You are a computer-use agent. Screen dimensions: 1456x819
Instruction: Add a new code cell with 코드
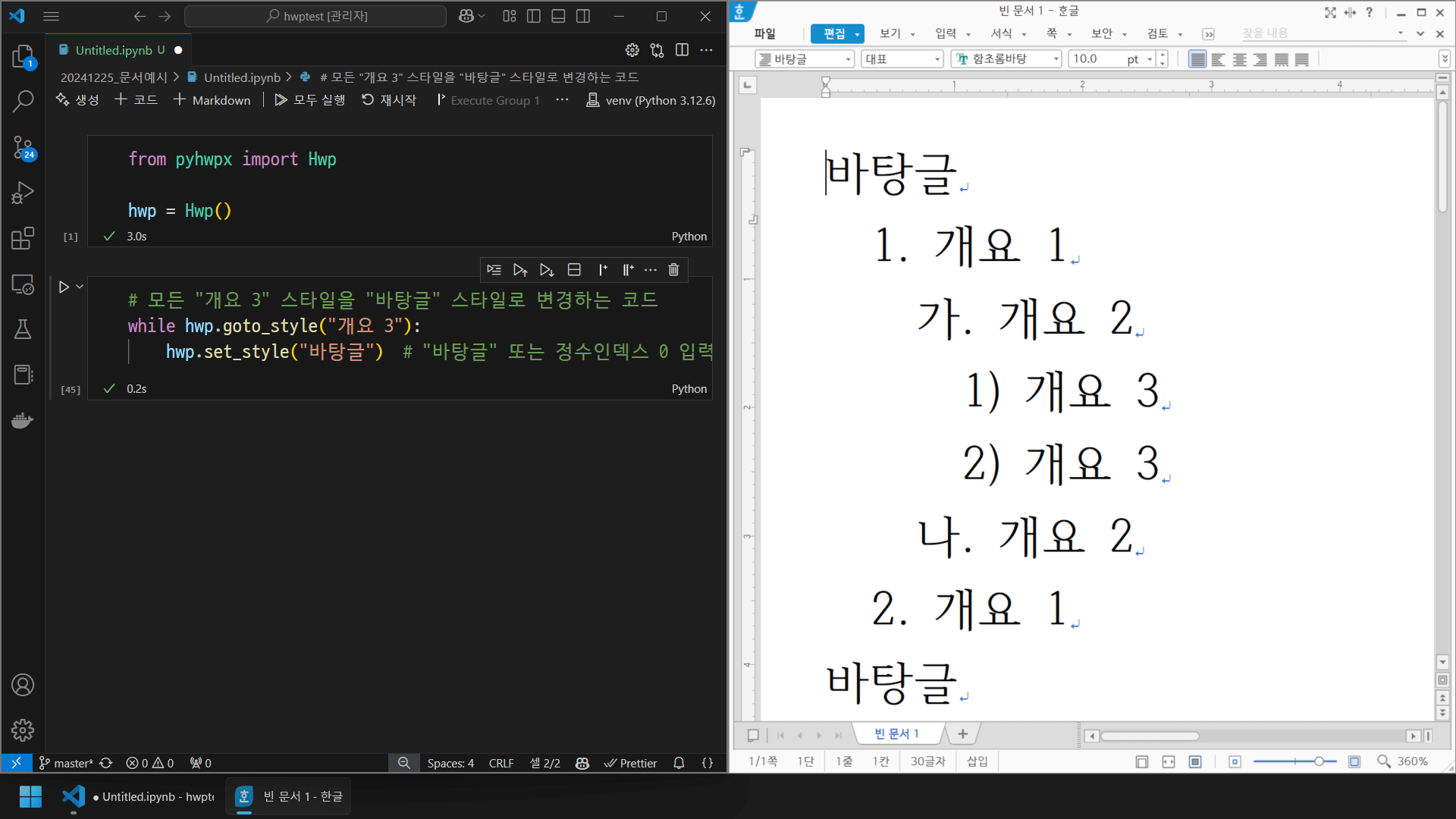136,99
